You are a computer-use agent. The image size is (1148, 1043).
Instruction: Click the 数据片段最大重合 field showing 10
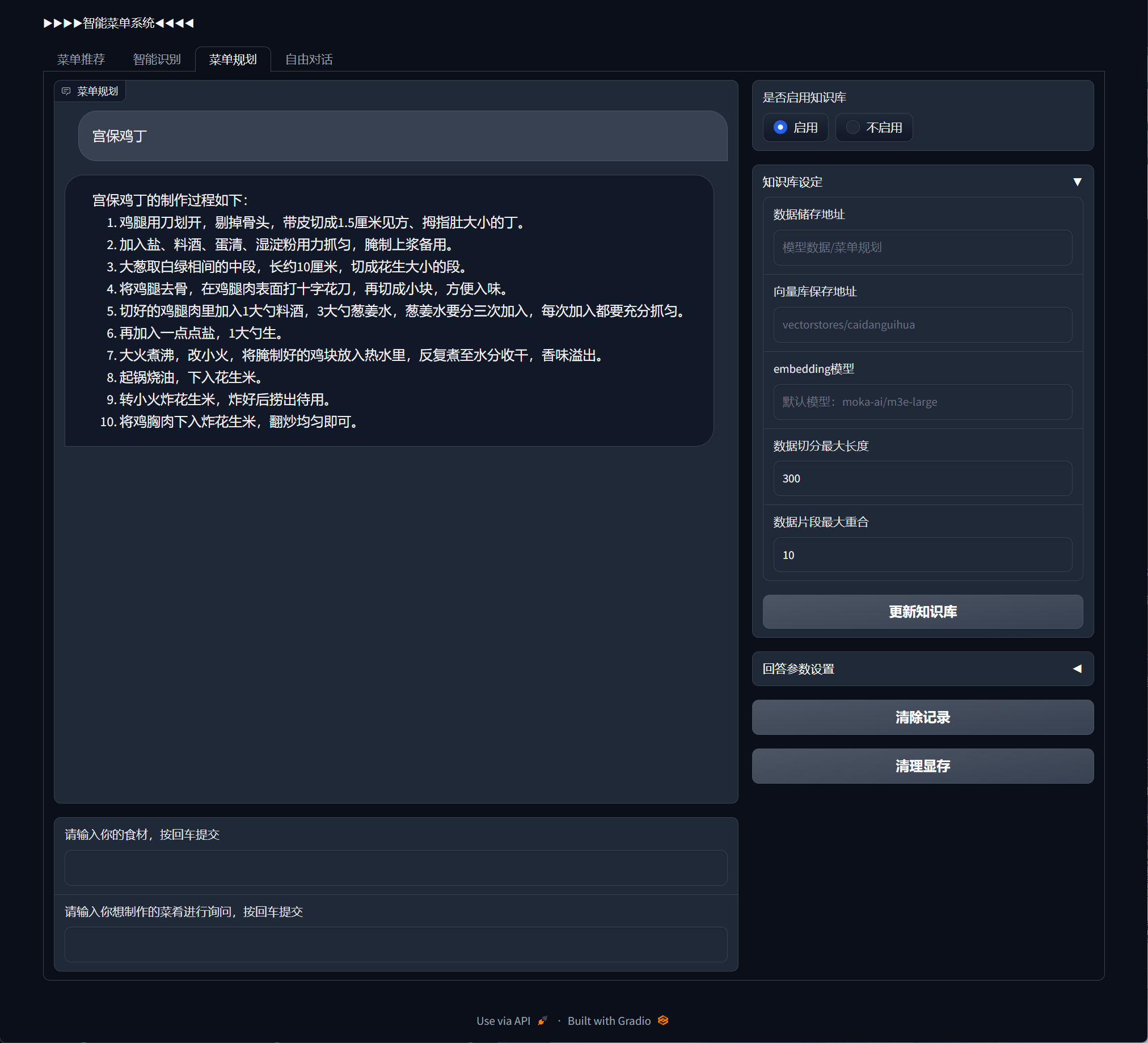point(922,555)
